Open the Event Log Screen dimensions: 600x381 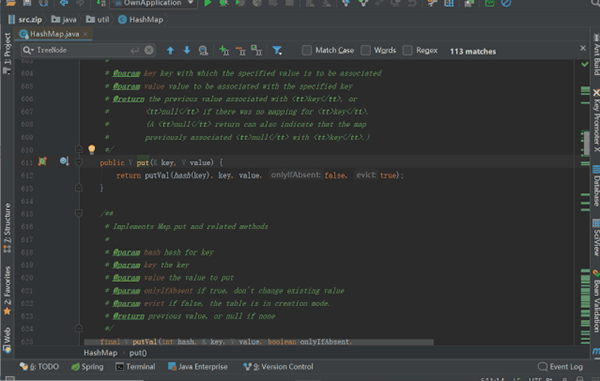coord(560,366)
